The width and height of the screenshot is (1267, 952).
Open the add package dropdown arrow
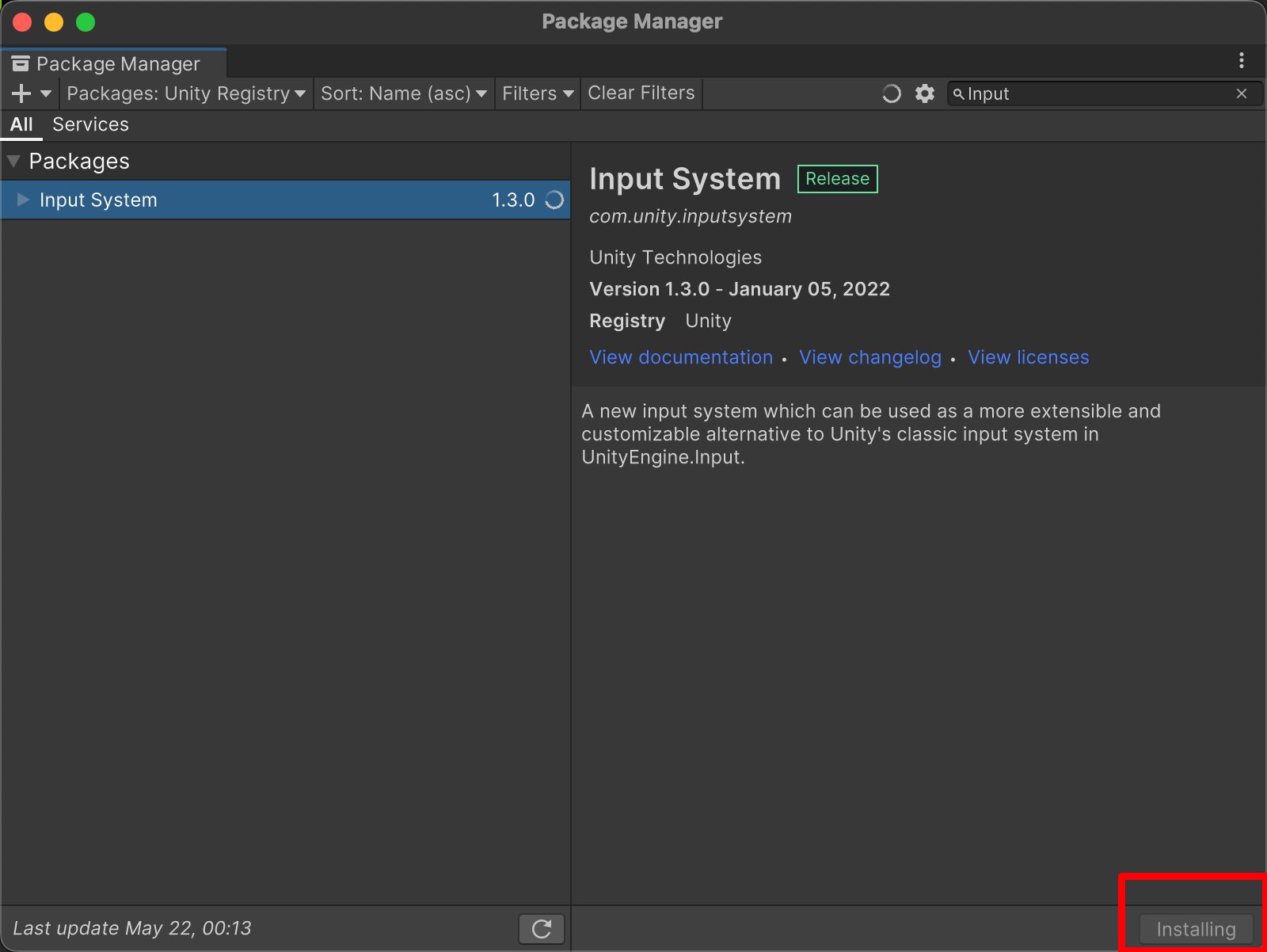point(46,93)
